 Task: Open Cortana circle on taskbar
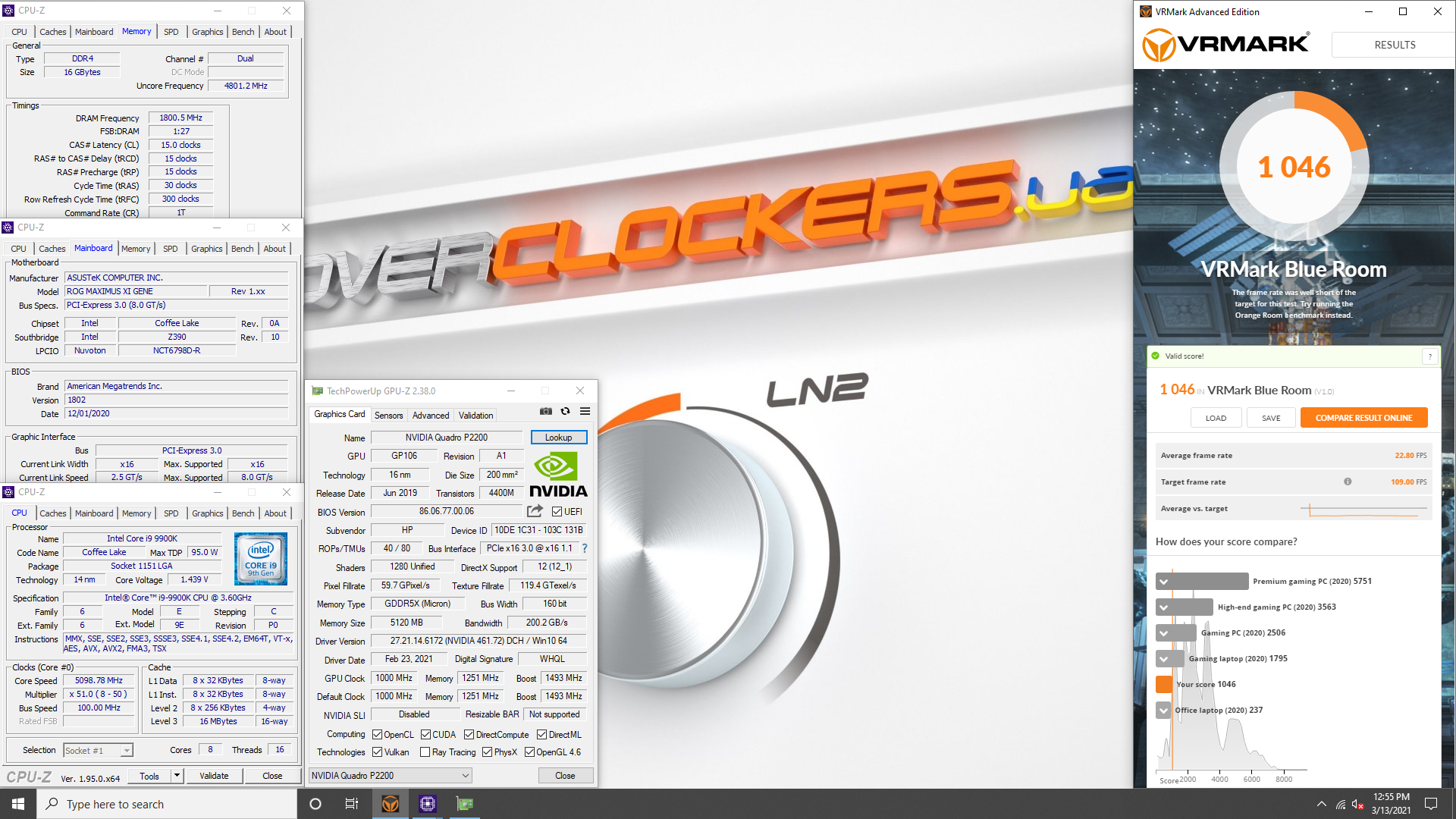coord(315,804)
